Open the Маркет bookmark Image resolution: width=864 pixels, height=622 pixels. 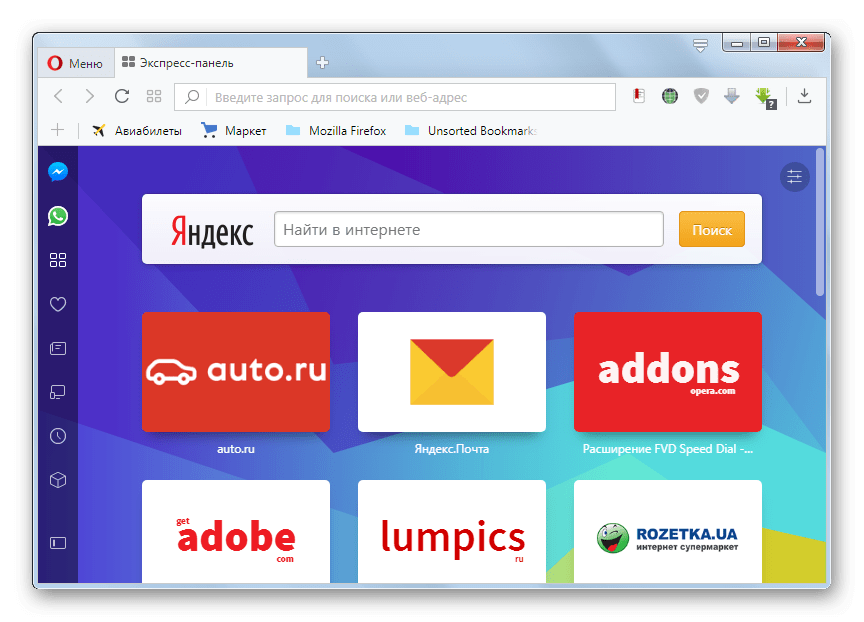pos(234,131)
